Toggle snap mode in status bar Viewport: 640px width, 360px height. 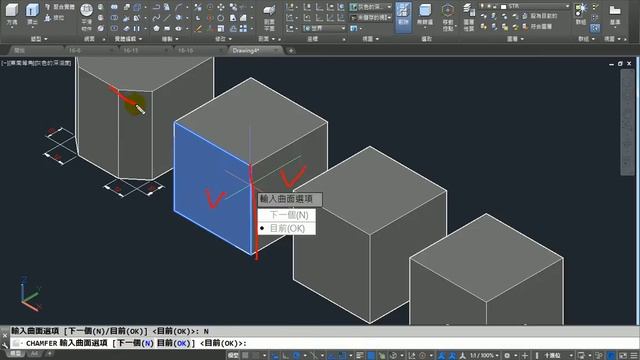pyautogui.click(x=256, y=356)
